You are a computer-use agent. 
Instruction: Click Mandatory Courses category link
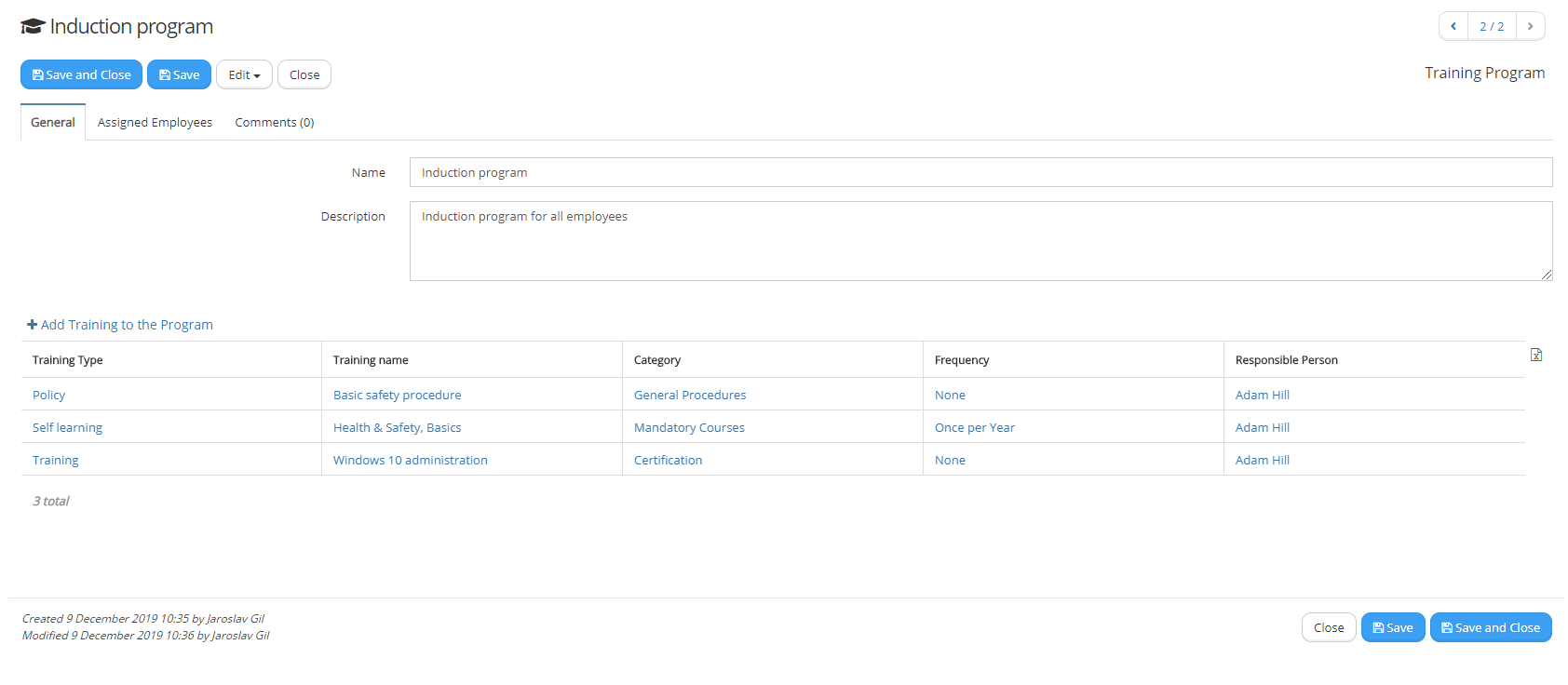pos(689,427)
